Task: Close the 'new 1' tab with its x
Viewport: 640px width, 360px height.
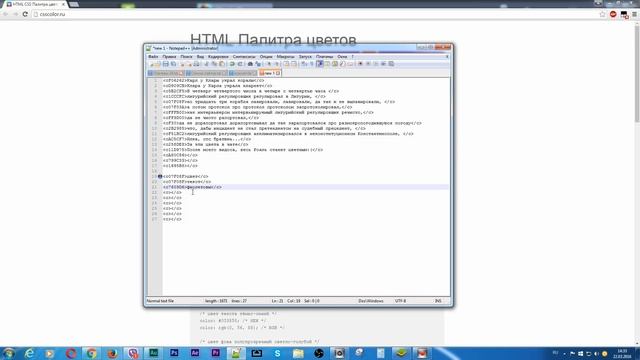Action: pos(278,73)
